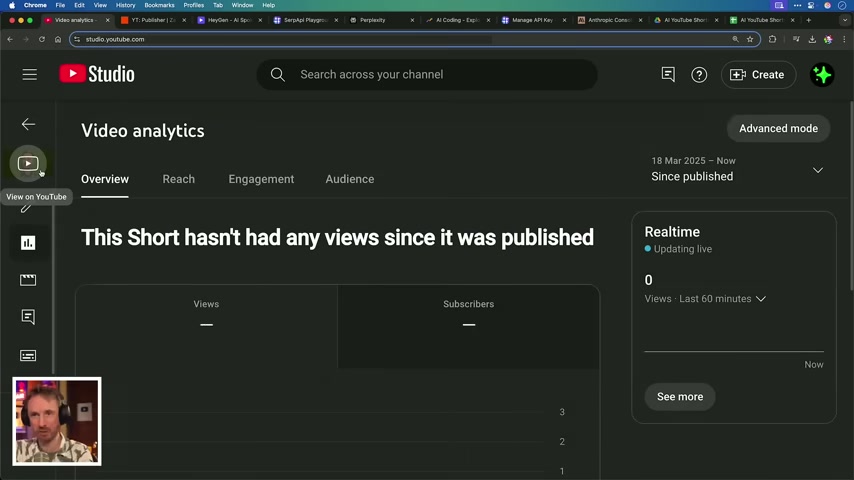Open the Last 60 minutes dropdown
Screen dimensions: 854x480
(x=760, y=299)
